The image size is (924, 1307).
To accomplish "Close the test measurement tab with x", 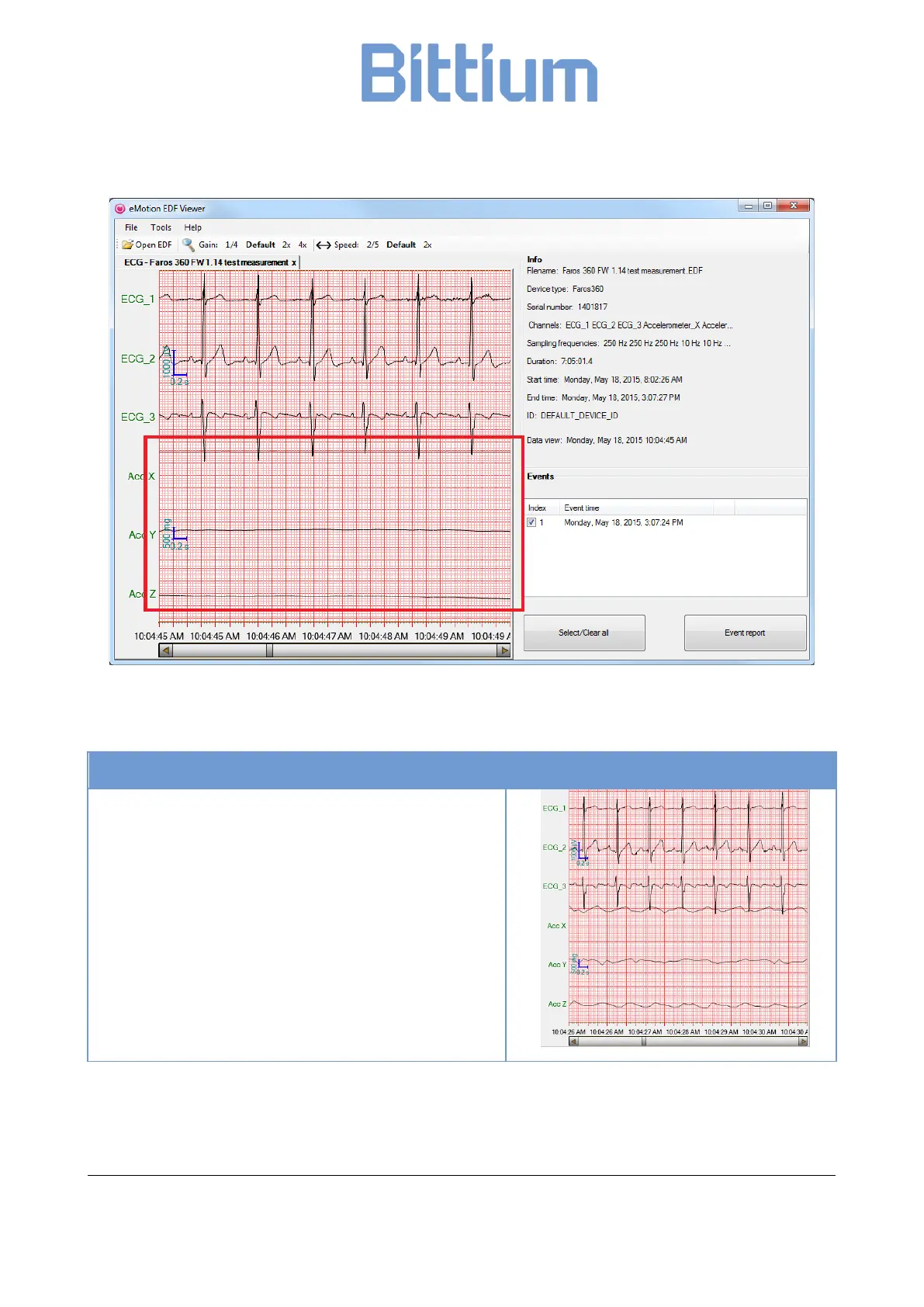I will [x=294, y=263].
